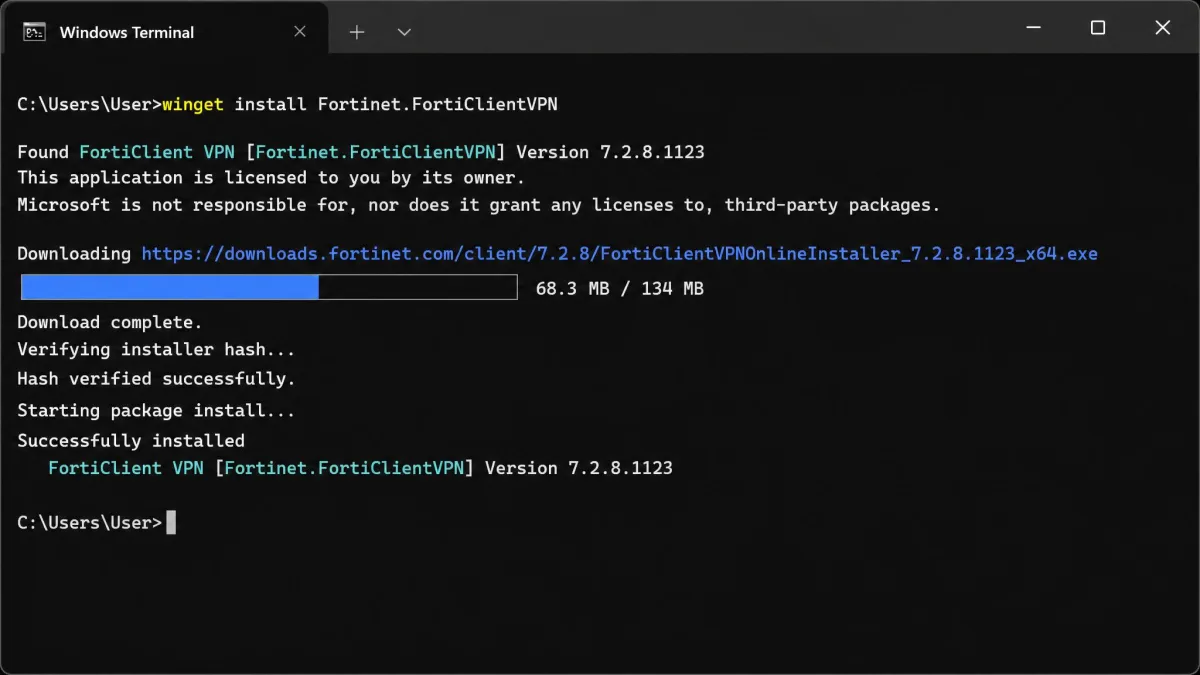Click 'This application is licensed' line
This screenshot has height=675, width=1200.
(271, 178)
